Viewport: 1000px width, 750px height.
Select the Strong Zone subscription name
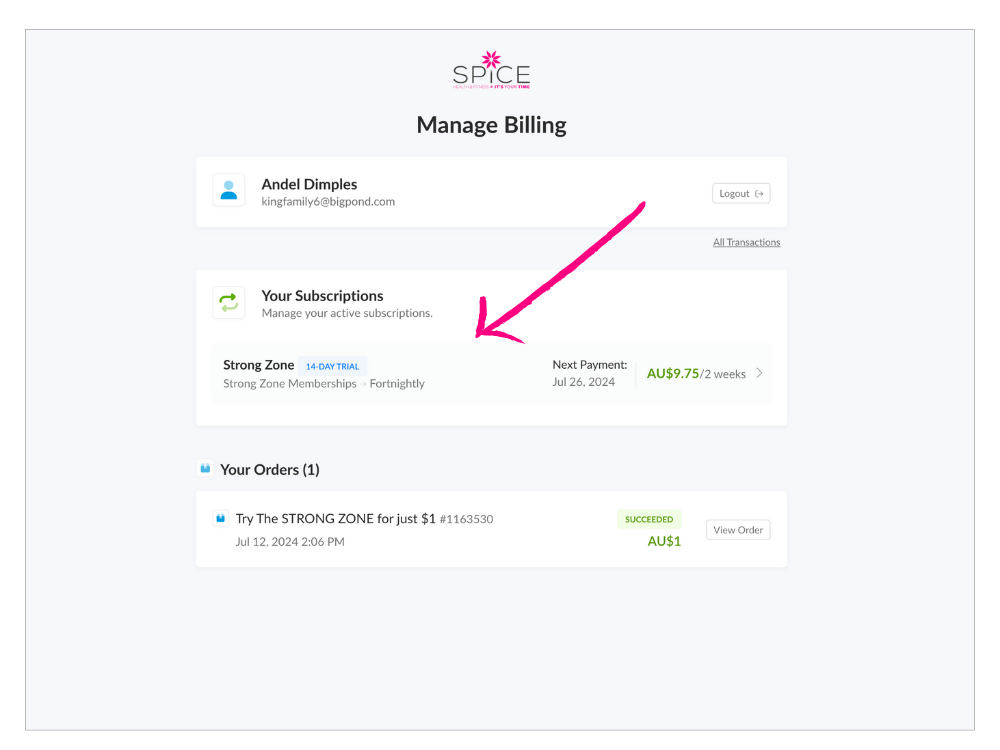coord(258,365)
